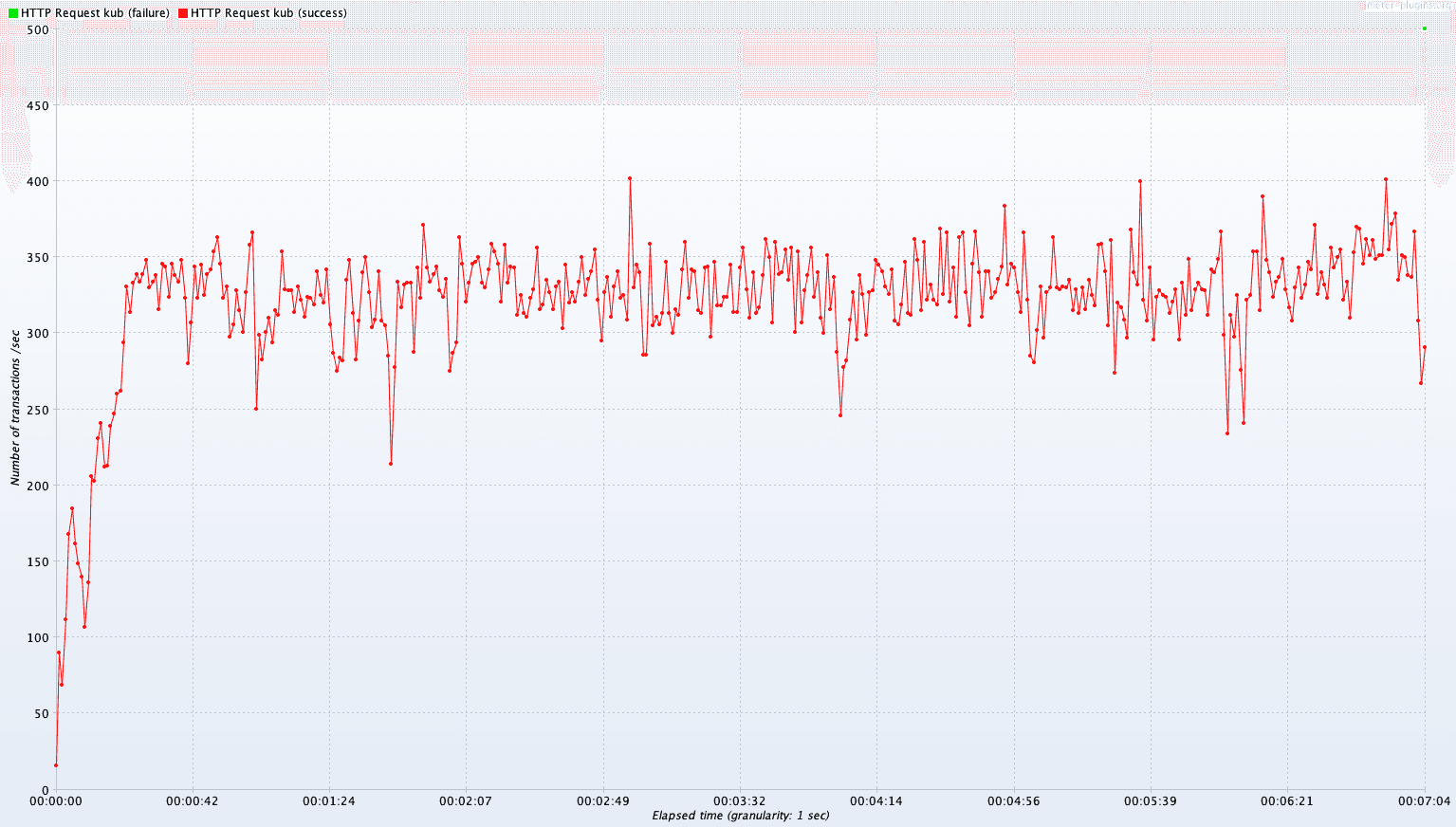Click the 100 y-axis tick label
The image size is (1456, 827).
point(38,637)
